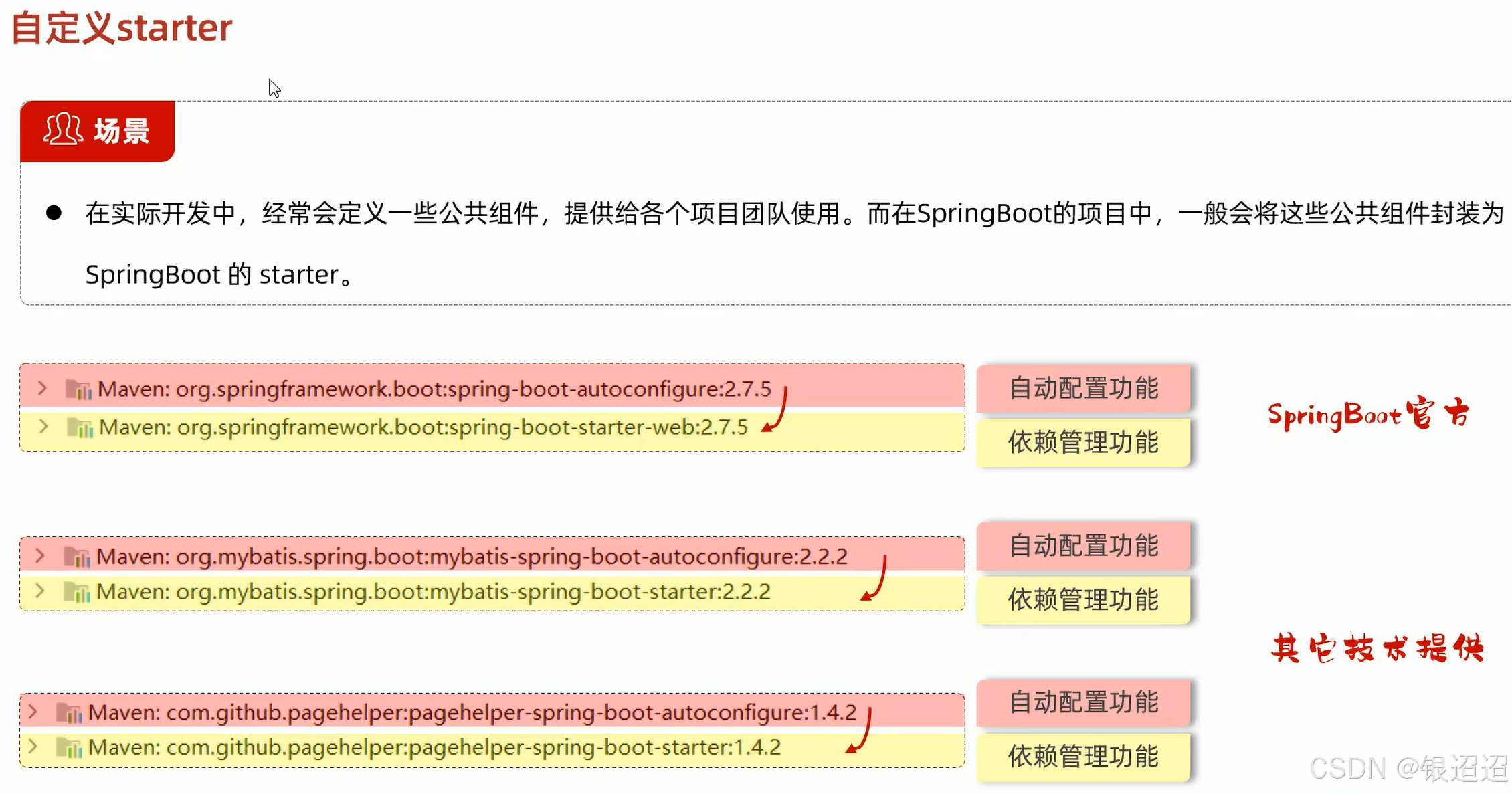Click the 自定义starter slide title
Image resolution: width=1512 pixels, height=794 pixels.
click(x=122, y=28)
